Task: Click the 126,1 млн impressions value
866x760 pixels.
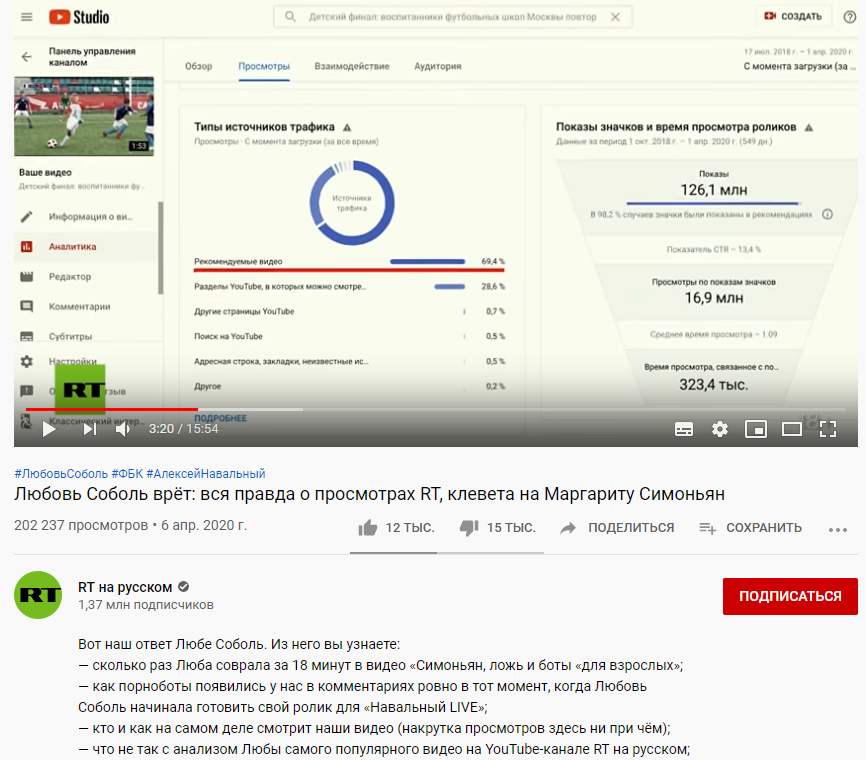Action: 714,191
